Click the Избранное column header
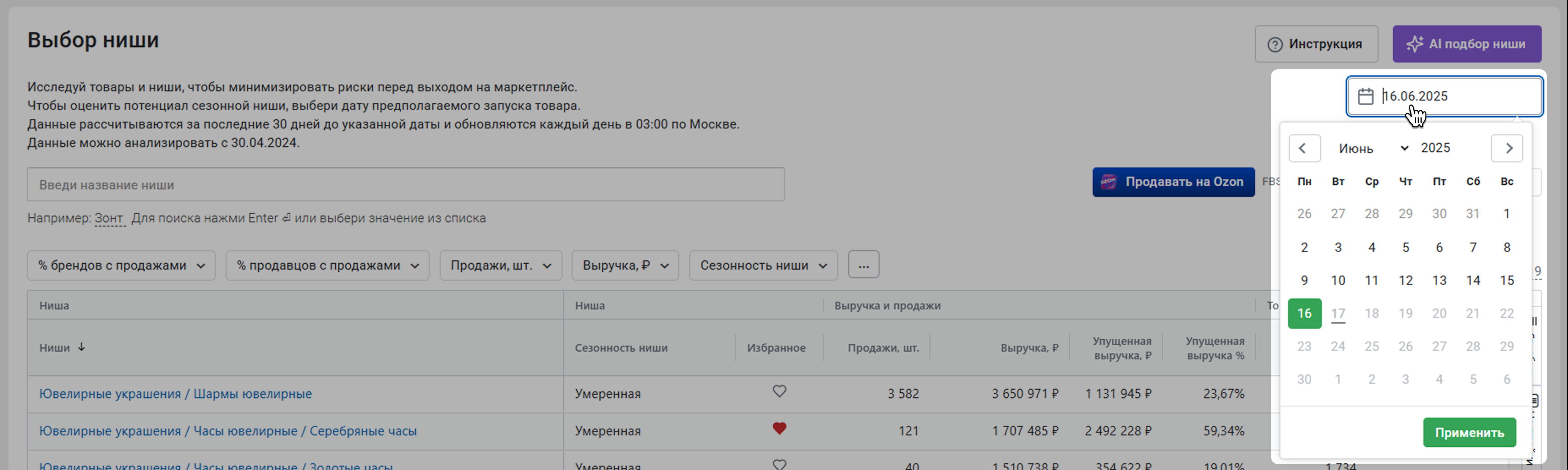 pos(776,348)
